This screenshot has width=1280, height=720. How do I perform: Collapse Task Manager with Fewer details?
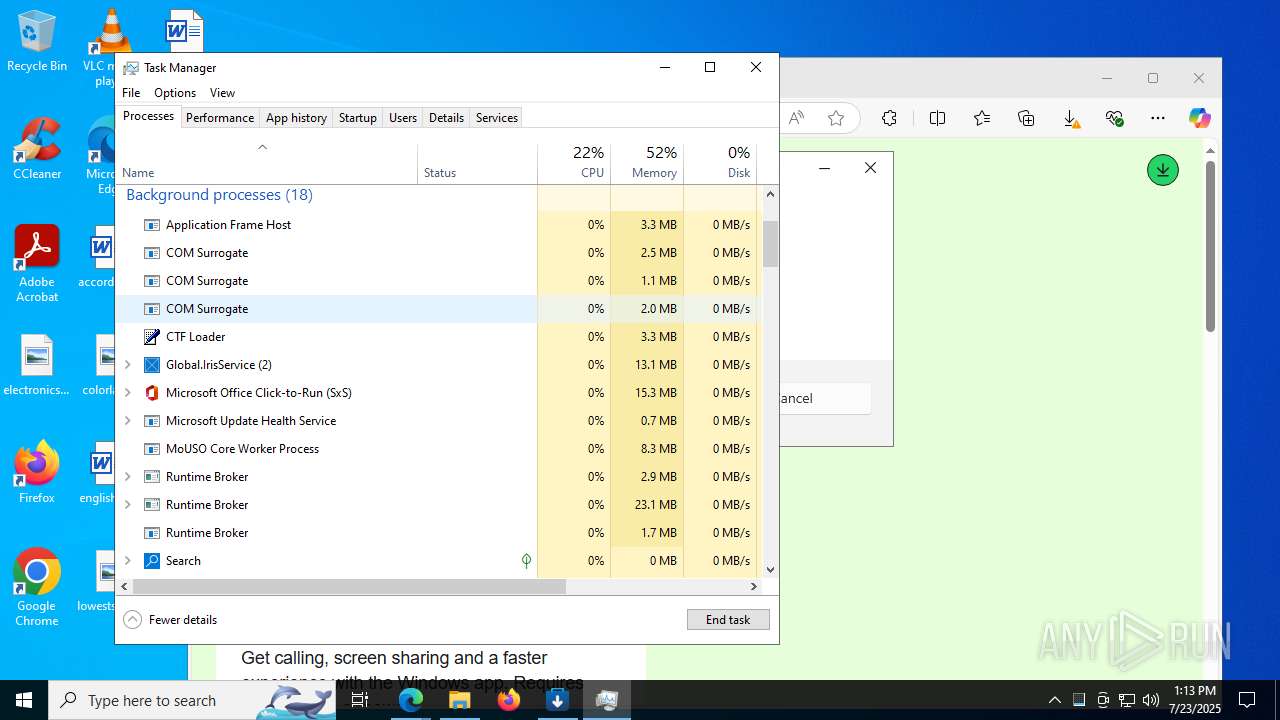pyautogui.click(x=170, y=620)
